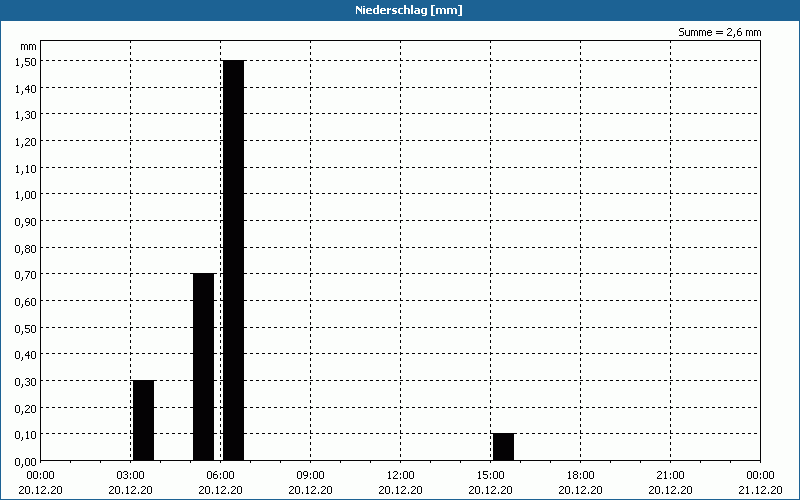The image size is (800, 500).
Task: Click the 1,20 y-axis value
Action: [27, 142]
